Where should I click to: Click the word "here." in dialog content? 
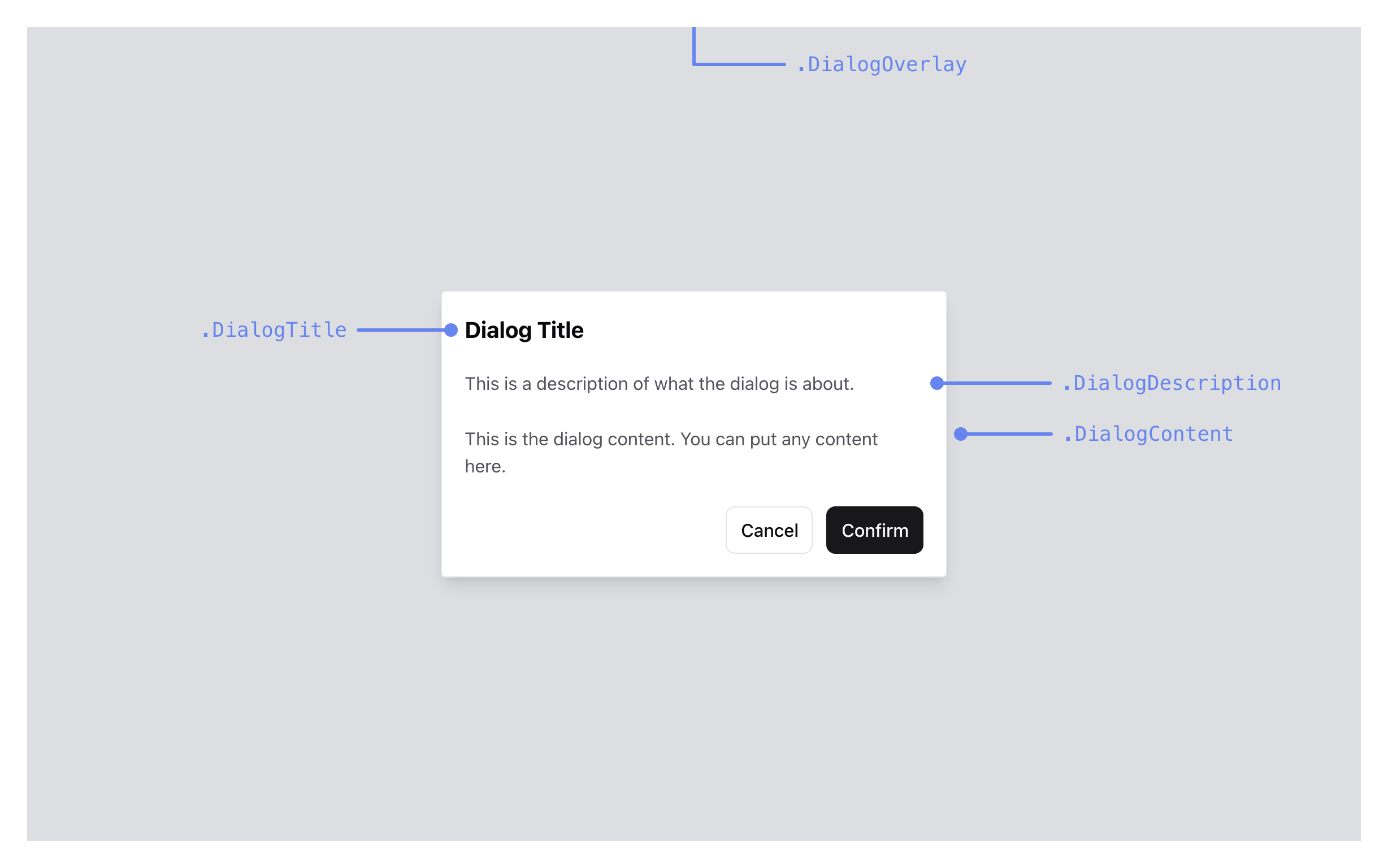pos(485,466)
